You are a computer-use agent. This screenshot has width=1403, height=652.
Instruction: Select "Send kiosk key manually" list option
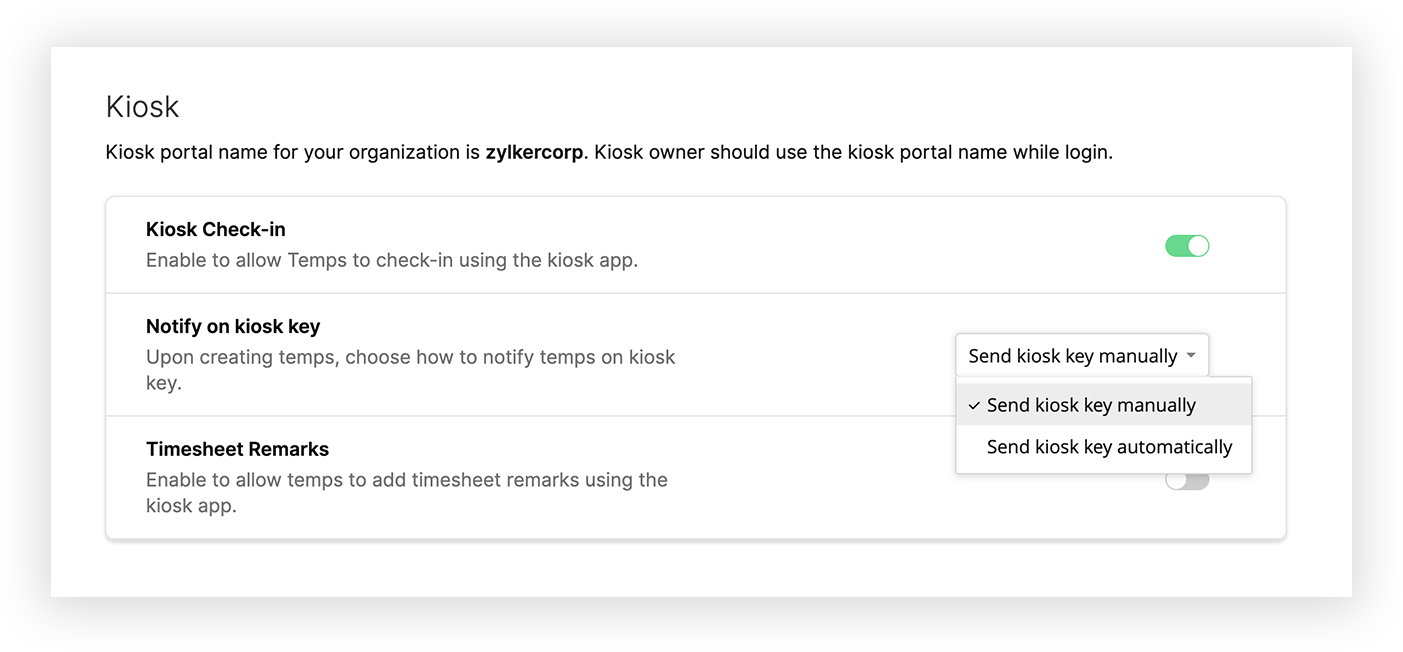(1091, 405)
